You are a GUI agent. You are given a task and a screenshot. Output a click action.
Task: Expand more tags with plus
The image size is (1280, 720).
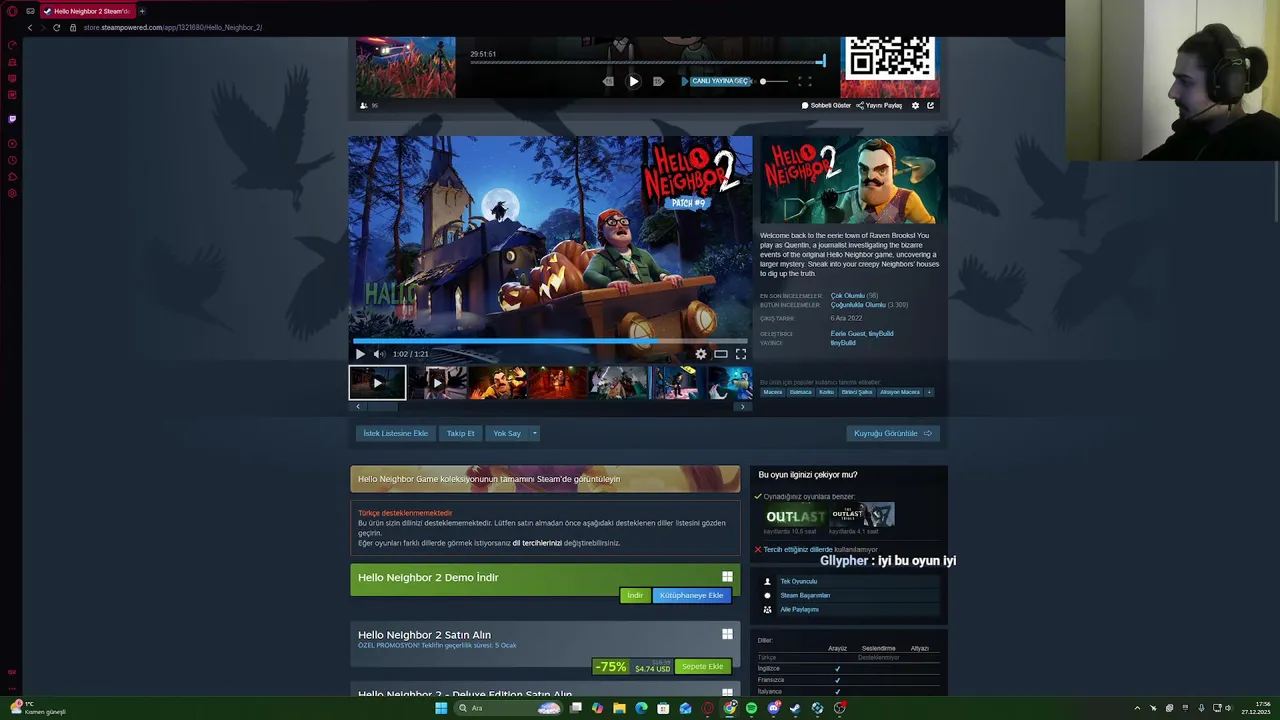929,392
